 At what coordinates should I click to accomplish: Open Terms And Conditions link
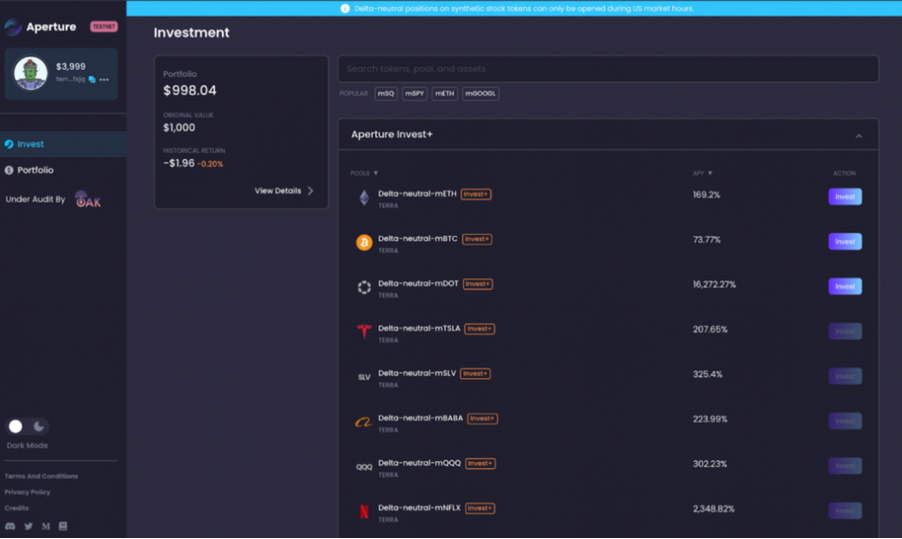pos(41,476)
